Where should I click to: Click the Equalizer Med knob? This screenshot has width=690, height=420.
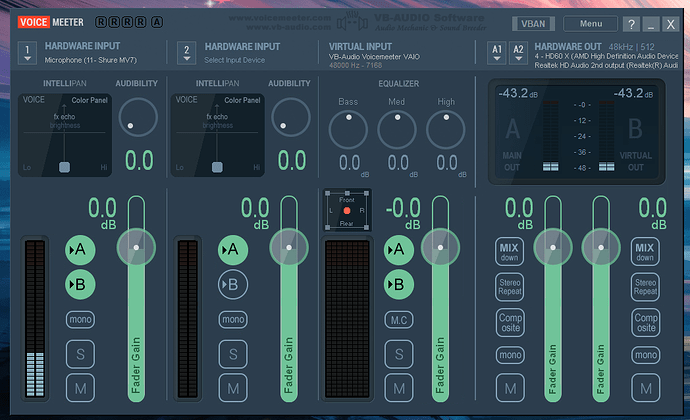(397, 129)
